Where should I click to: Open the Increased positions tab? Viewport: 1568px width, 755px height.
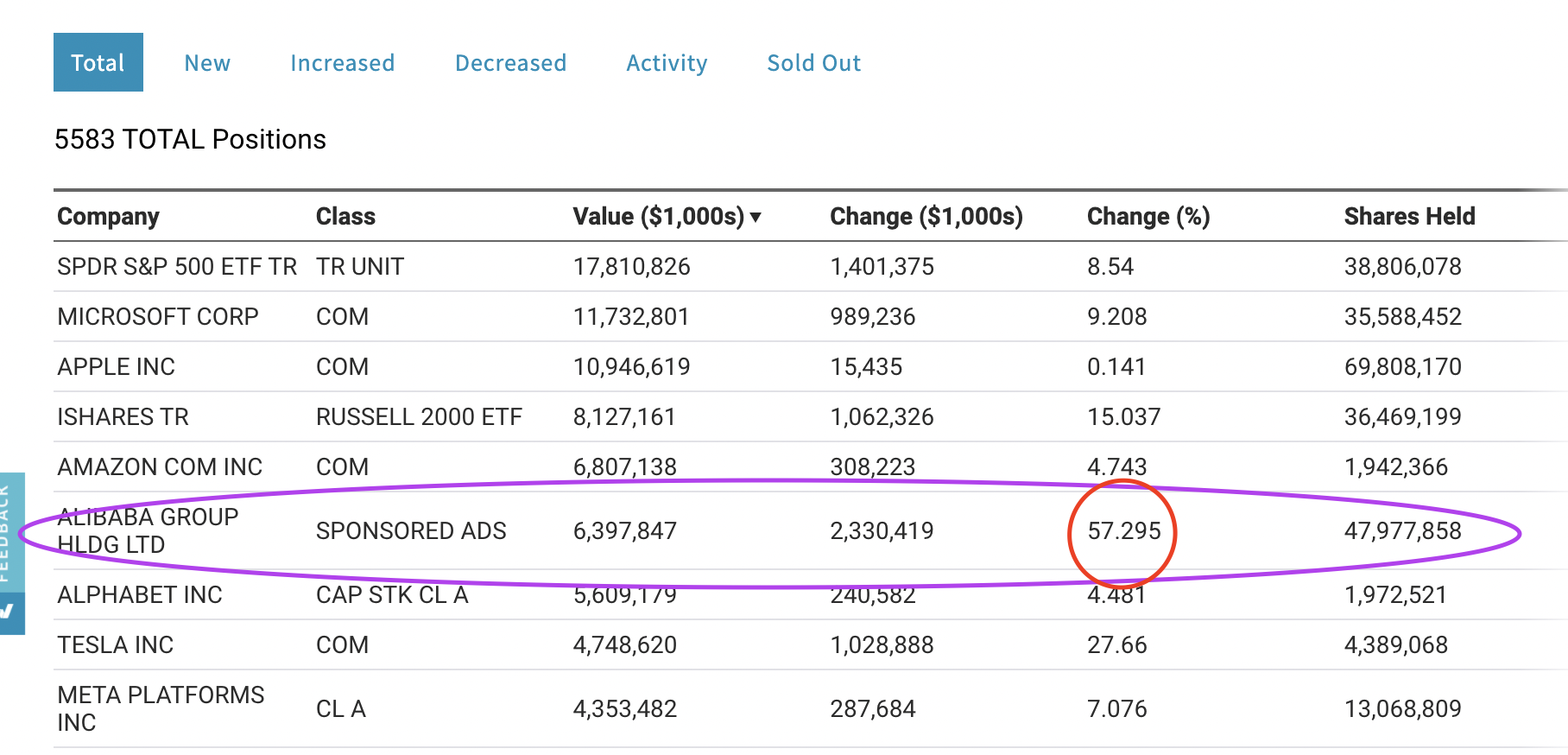coord(342,63)
